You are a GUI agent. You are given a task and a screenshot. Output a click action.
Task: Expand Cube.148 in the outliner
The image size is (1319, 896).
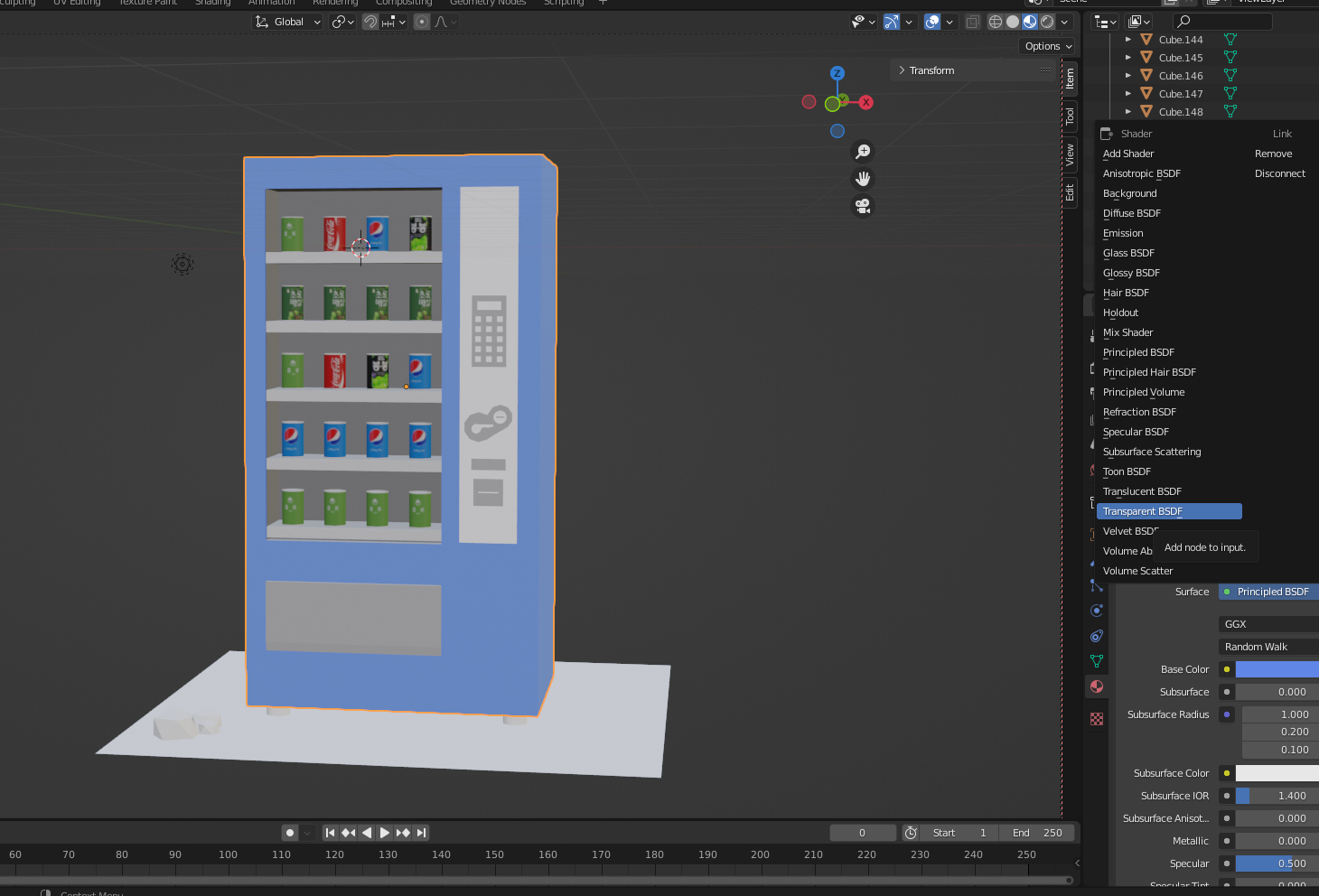1127,112
